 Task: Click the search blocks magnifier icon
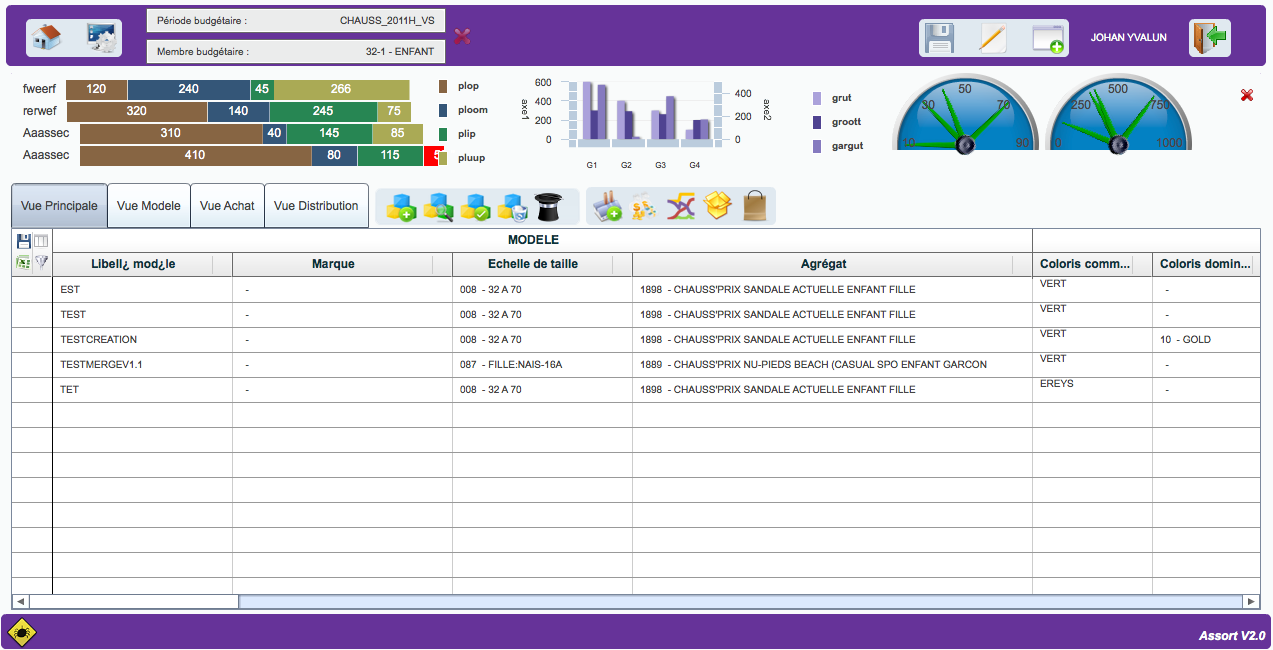[x=438, y=206]
